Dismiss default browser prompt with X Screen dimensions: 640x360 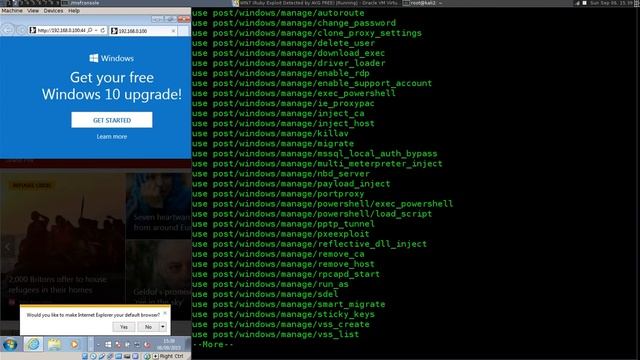165,313
